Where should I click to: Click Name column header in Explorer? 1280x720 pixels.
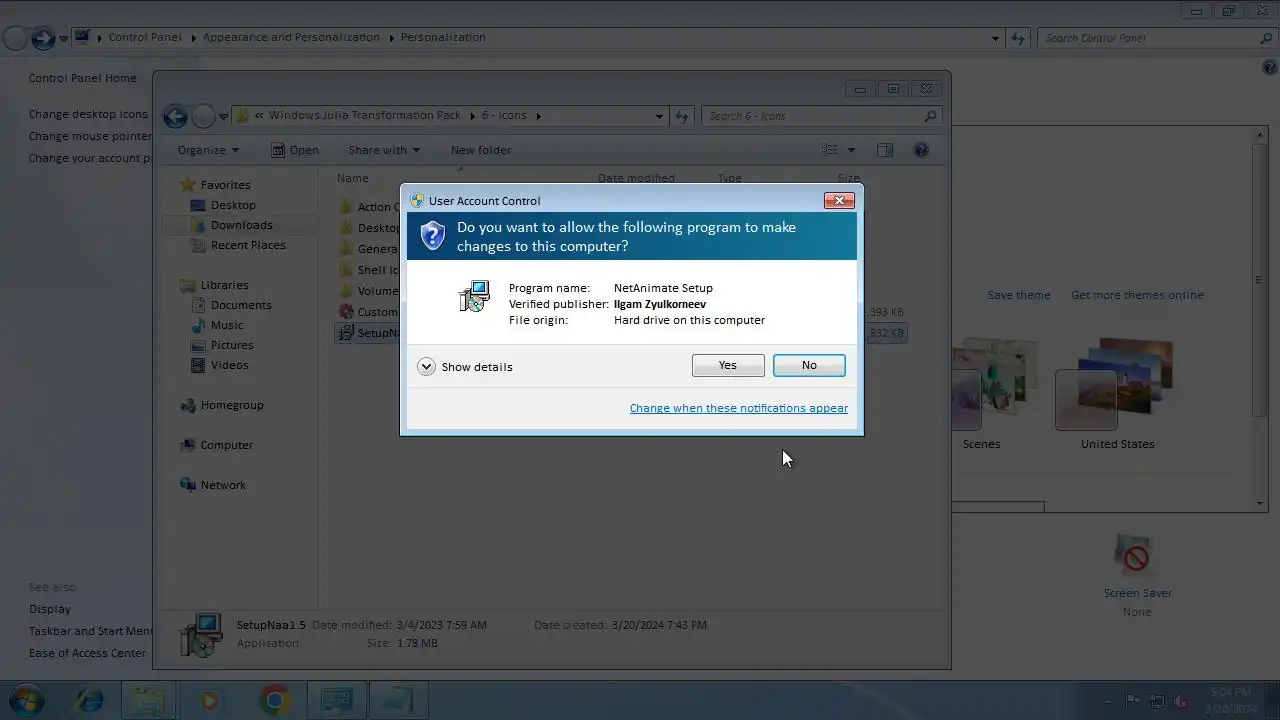(353, 178)
